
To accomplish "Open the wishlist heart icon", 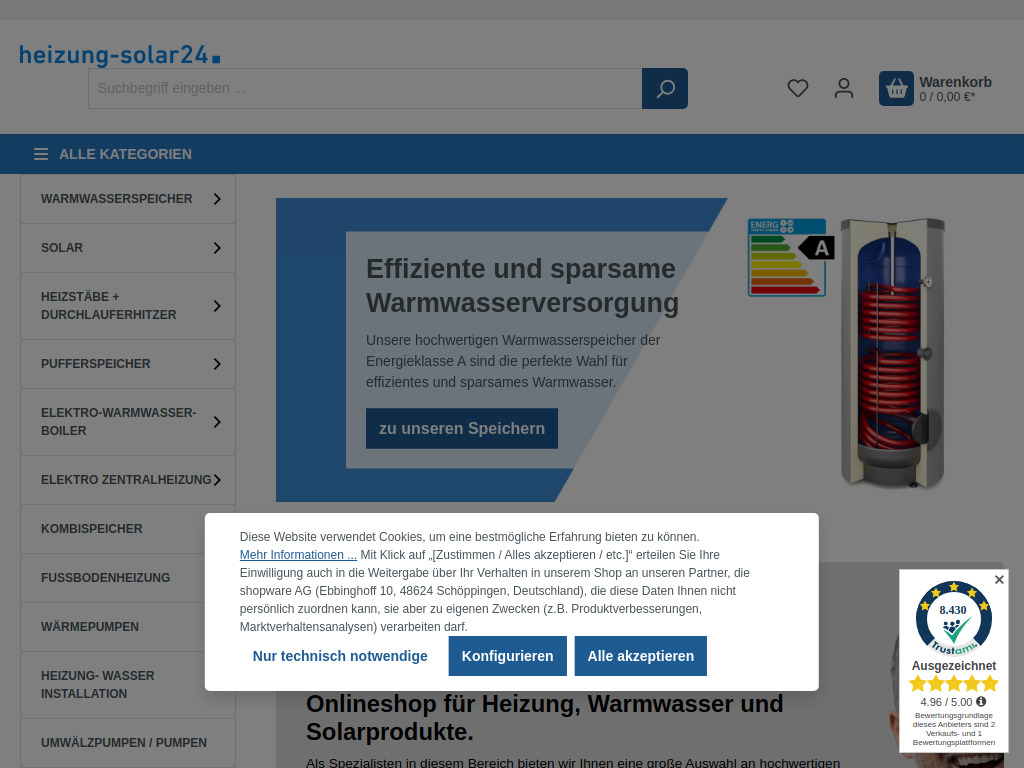I will [797, 88].
